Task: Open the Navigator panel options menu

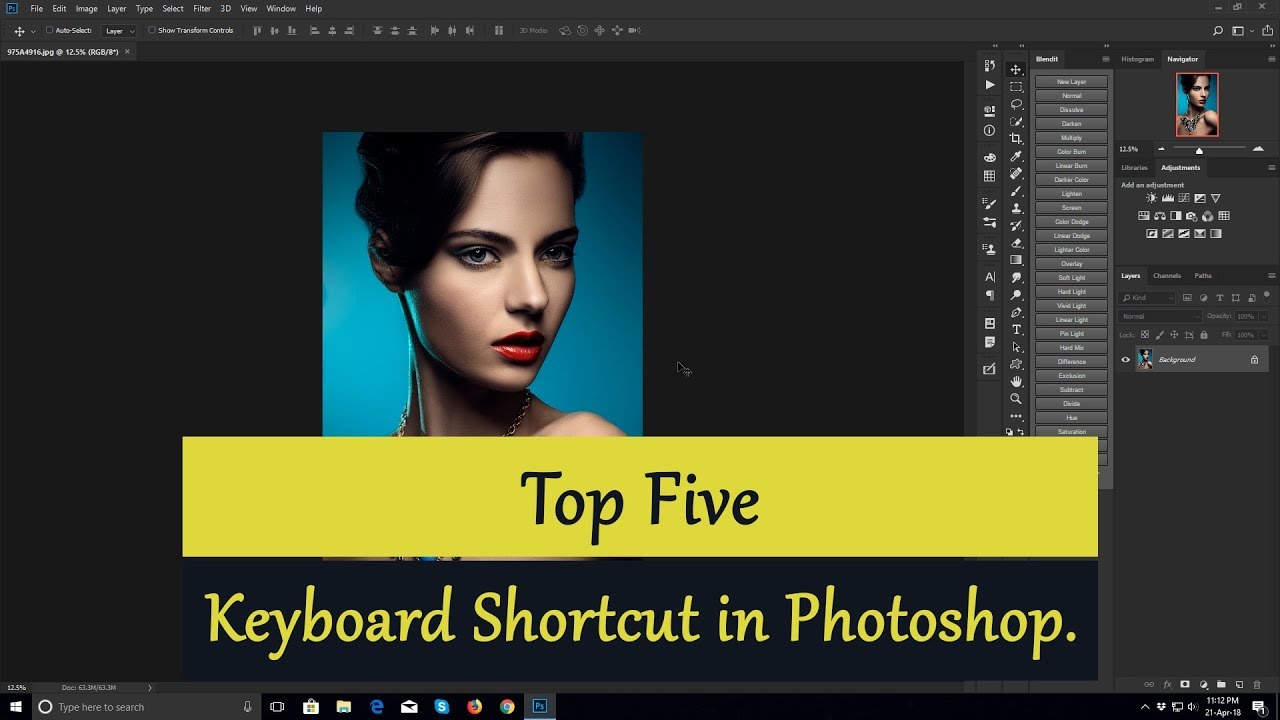Action: point(1272,59)
